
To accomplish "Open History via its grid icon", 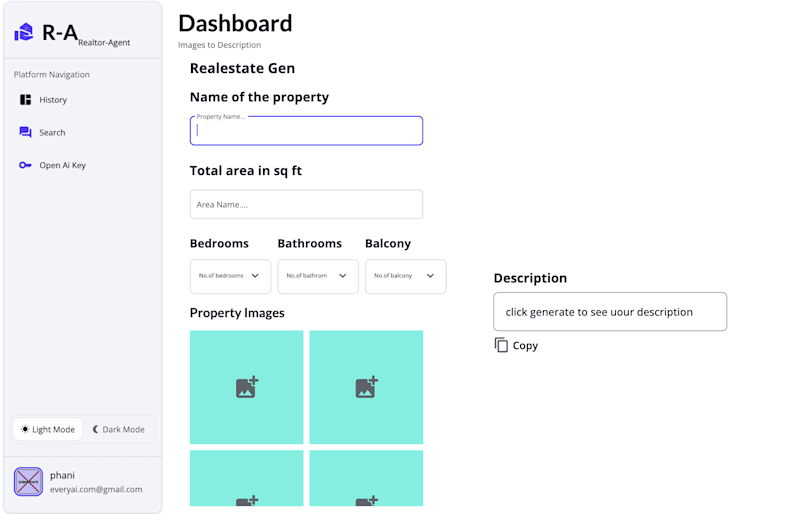I will pyautogui.click(x=25, y=100).
